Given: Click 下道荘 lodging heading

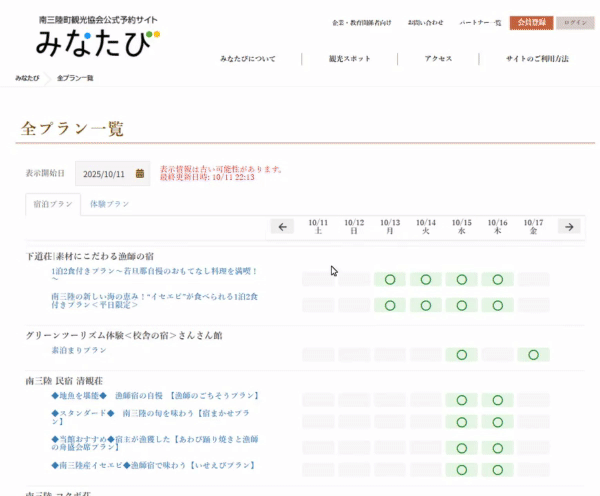Looking at the screenshot, I should pyautogui.click(x=90, y=256).
